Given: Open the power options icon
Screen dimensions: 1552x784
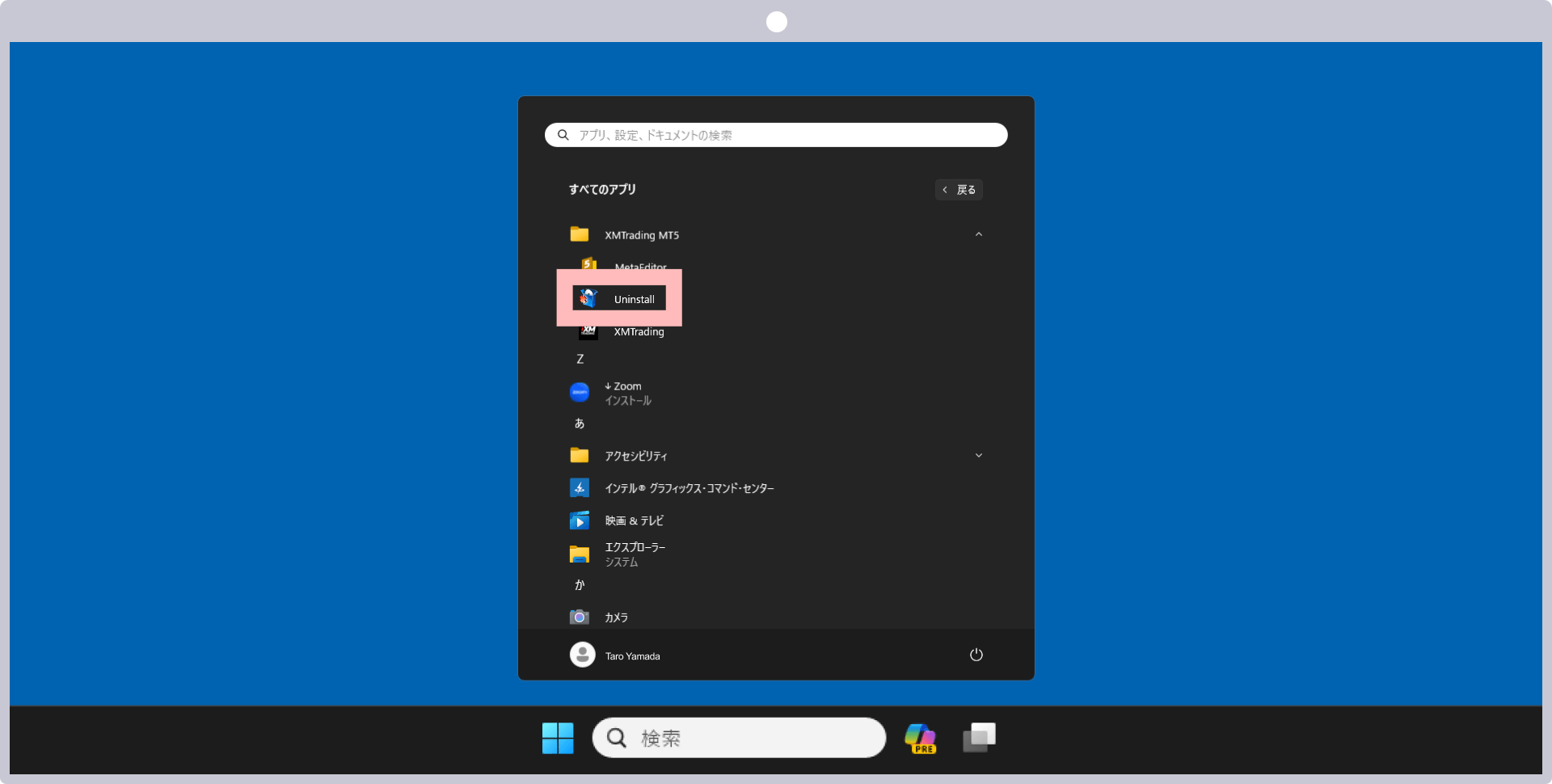Looking at the screenshot, I should point(976,655).
